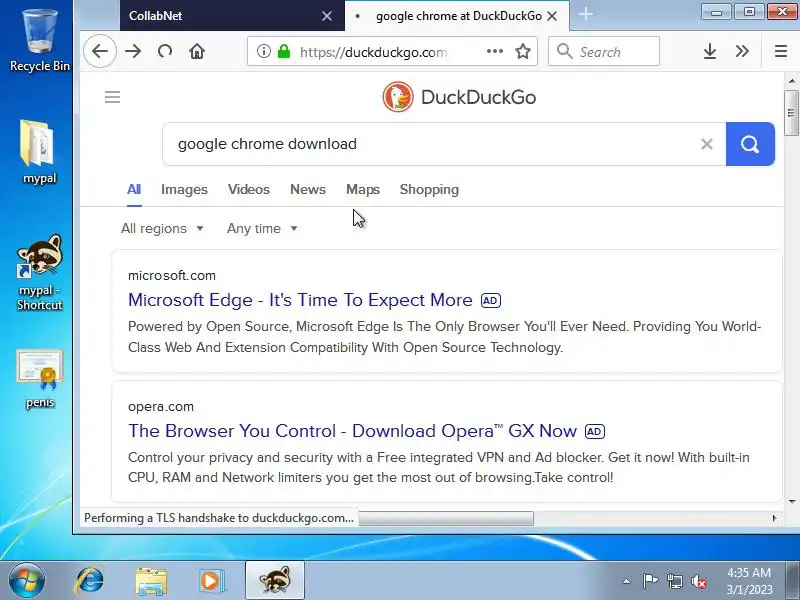Click the vertical scrollbar down arrow

tap(792, 502)
